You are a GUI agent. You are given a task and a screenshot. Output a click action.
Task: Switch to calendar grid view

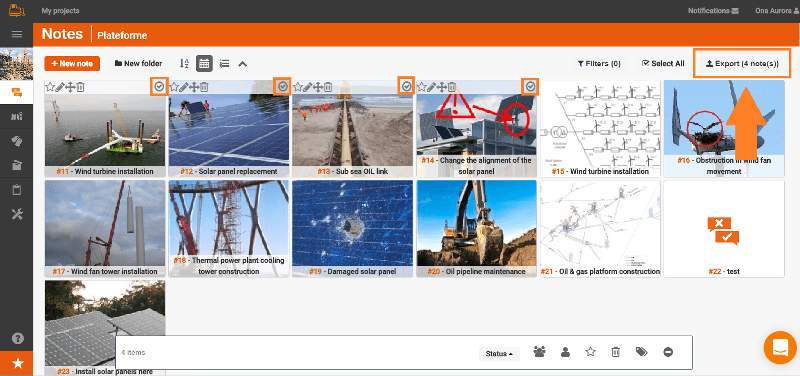[x=204, y=63]
